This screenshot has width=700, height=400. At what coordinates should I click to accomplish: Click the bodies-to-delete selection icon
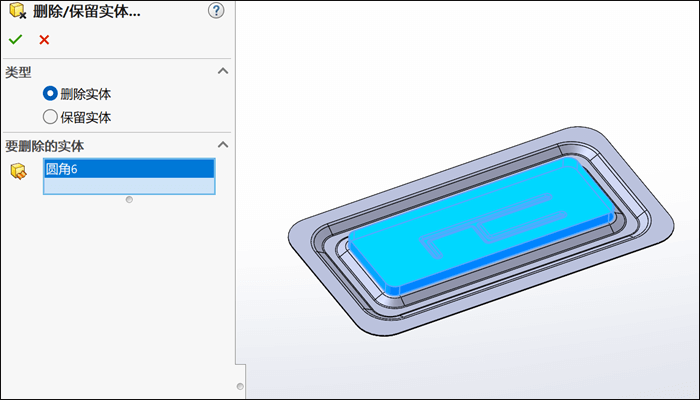tap(18, 171)
